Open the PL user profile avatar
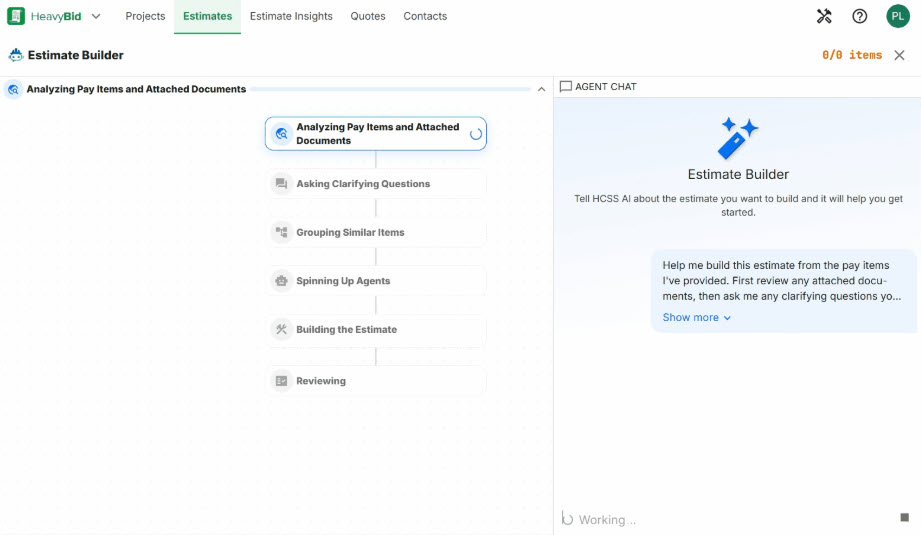The image size is (921, 535). tap(898, 16)
